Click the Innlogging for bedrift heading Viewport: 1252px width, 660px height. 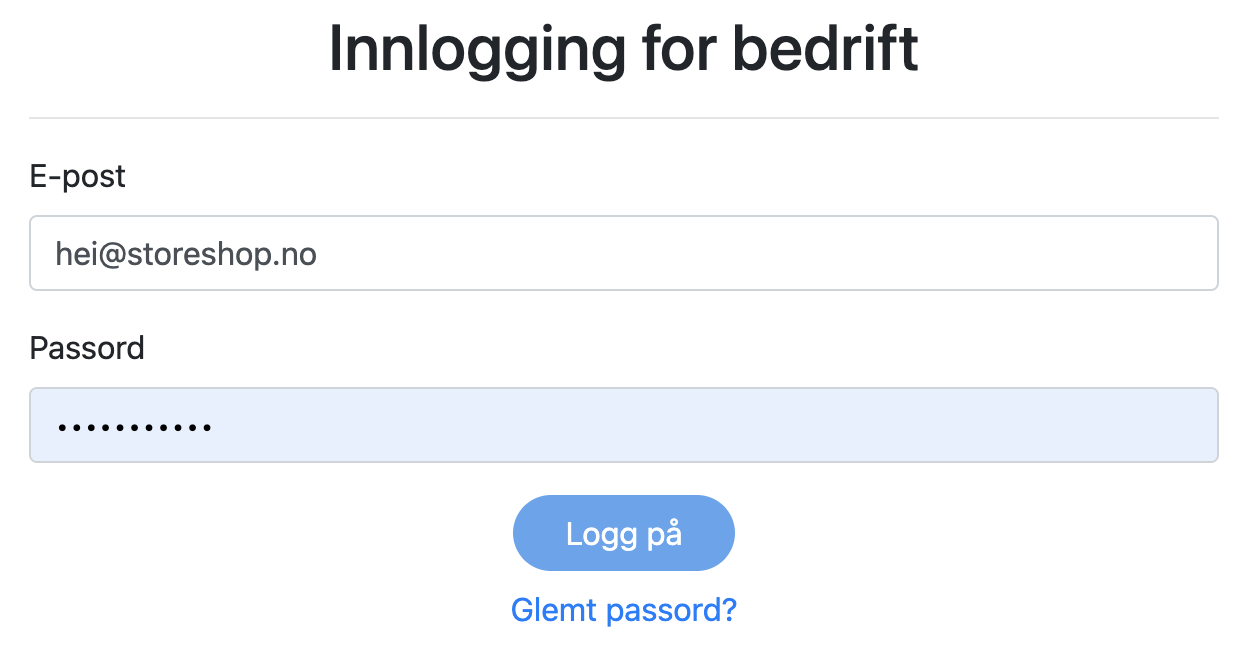tap(623, 50)
